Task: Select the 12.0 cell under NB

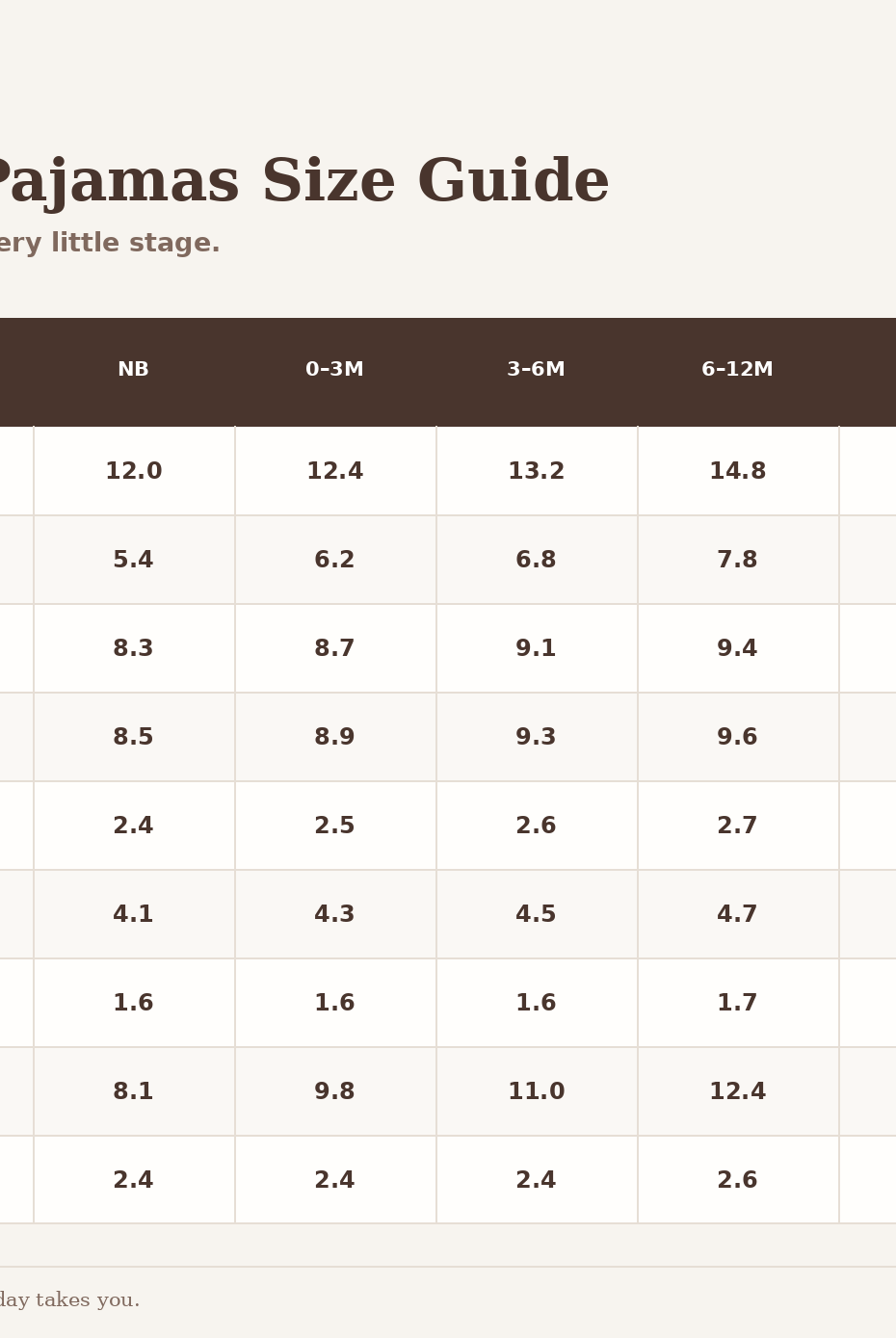Action: click(x=134, y=471)
